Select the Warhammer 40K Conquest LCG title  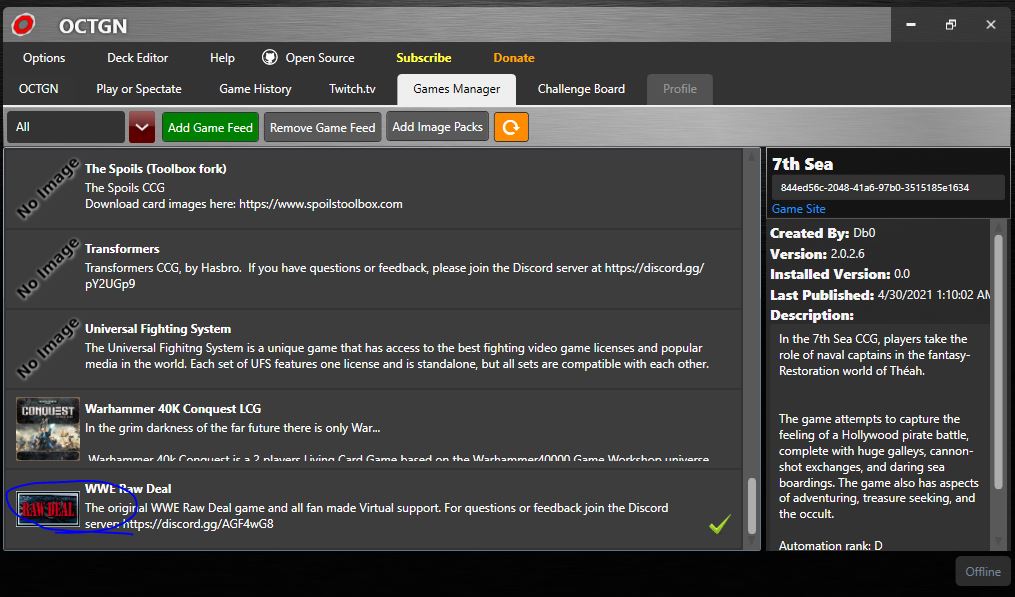(x=173, y=409)
